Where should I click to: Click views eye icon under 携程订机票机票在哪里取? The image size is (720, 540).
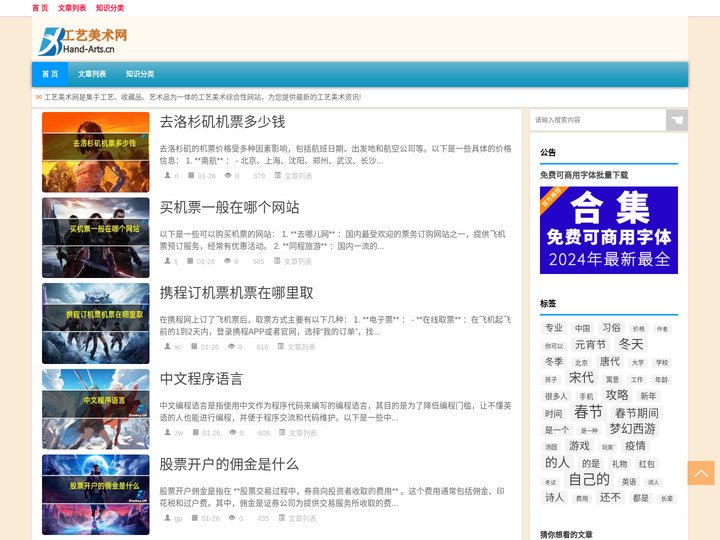[x=231, y=346]
